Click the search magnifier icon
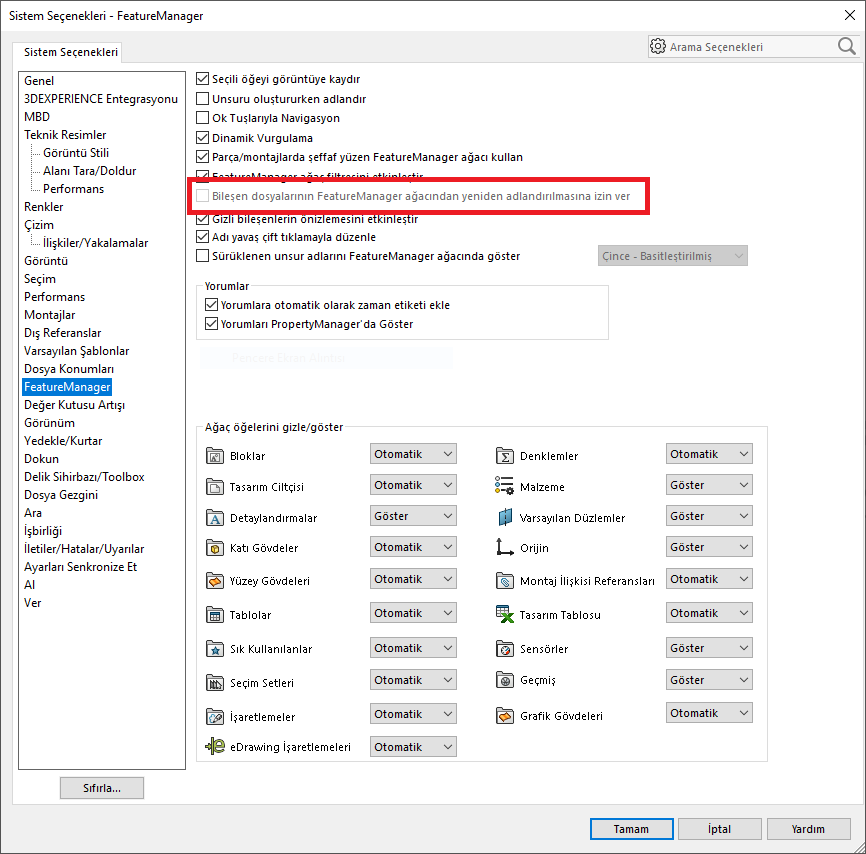The width and height of the screenshot is (866, 854). tap(846, 46)
